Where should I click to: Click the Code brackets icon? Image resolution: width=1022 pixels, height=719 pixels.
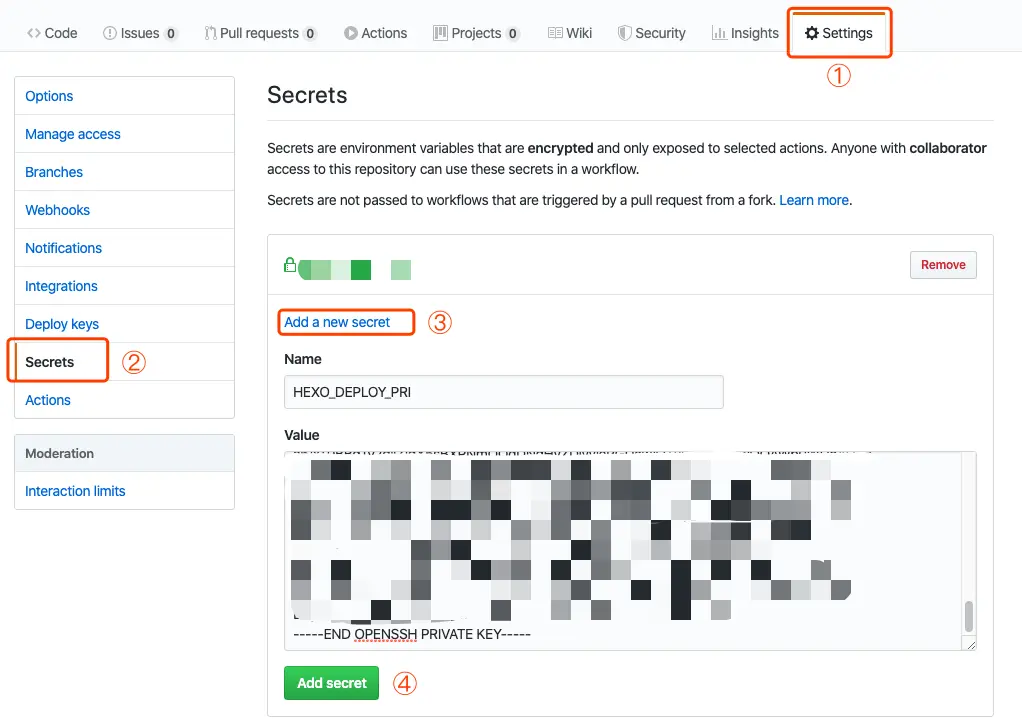(x=33, y=33)
